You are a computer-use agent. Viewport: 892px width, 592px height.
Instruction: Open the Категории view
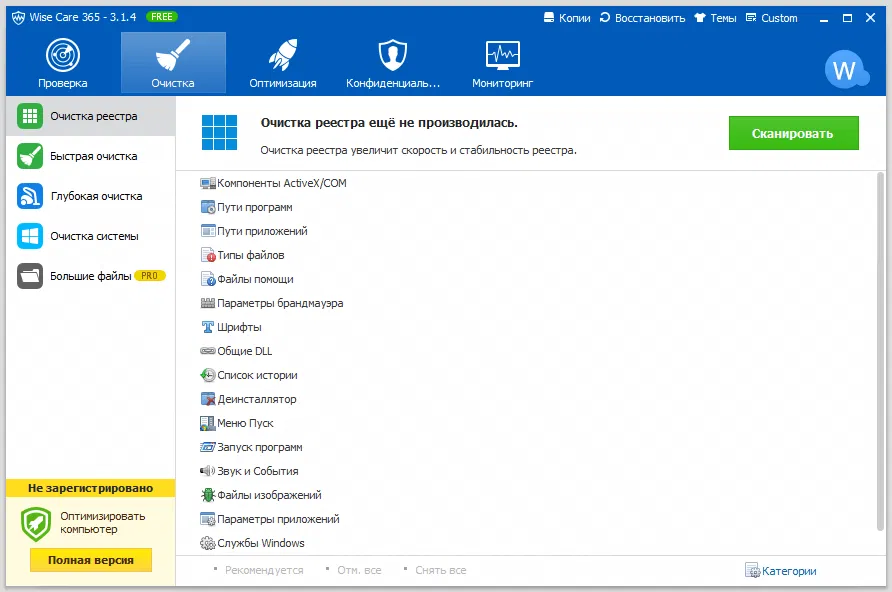[784, 570]
